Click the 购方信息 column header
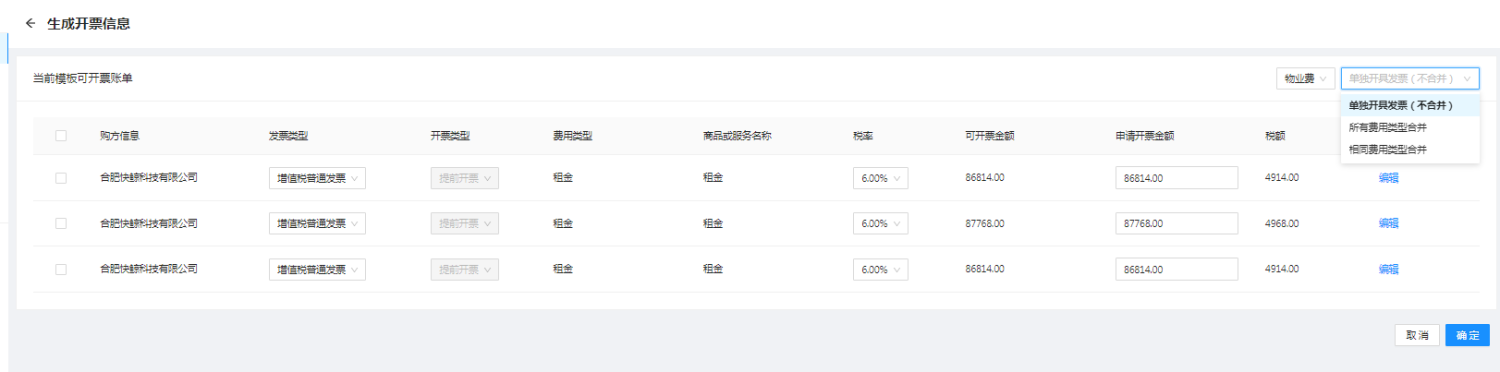Image resolution: width=1500 pixels, height=372 pixels. click(x=119, y=136)
